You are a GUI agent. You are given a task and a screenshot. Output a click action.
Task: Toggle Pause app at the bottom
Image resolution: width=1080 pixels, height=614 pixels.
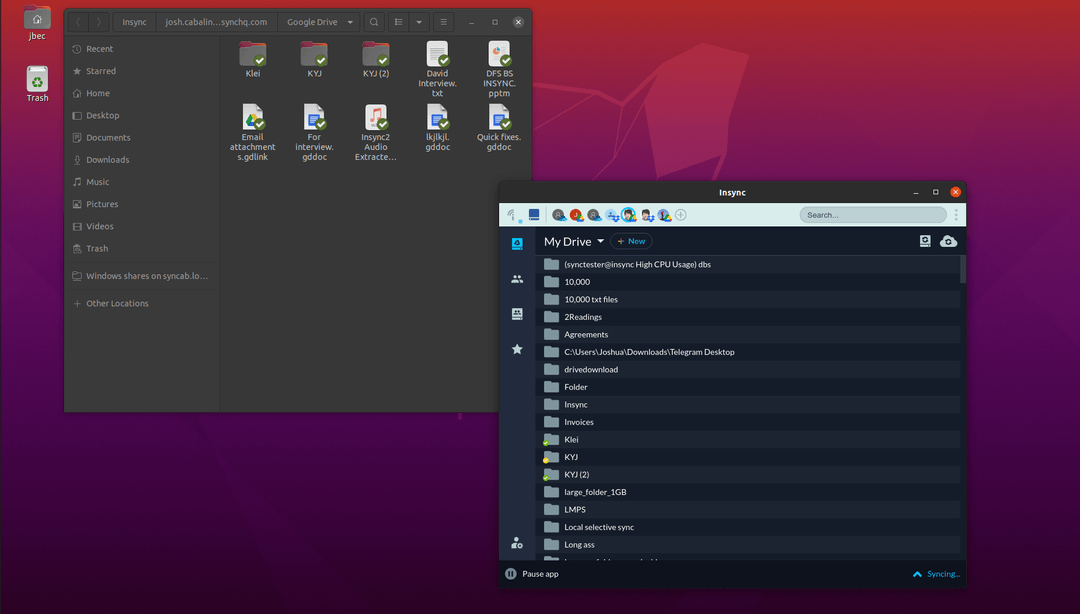(531, 573)
